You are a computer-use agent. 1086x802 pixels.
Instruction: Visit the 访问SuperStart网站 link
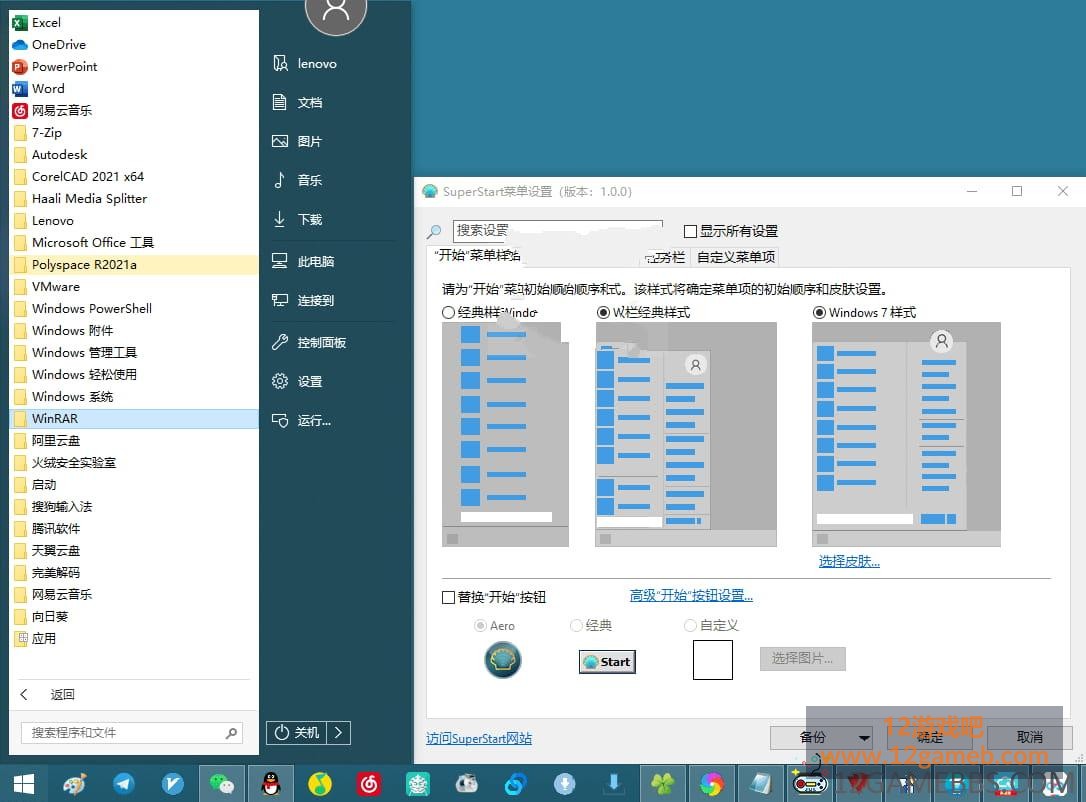479,738
